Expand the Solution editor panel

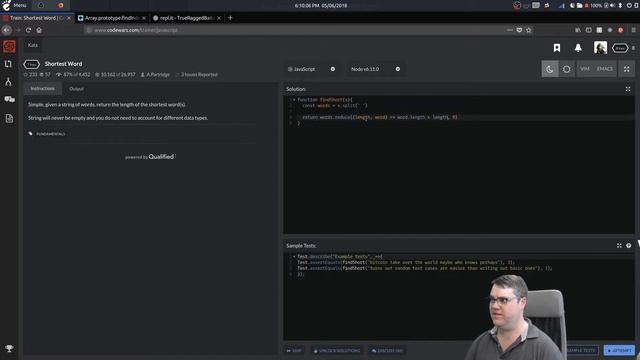pos(628,89)
